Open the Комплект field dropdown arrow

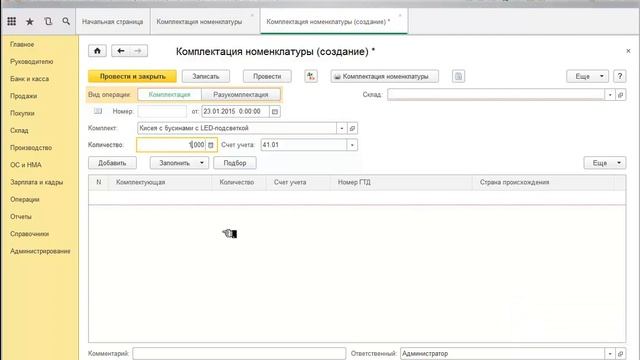click(342, 128)
